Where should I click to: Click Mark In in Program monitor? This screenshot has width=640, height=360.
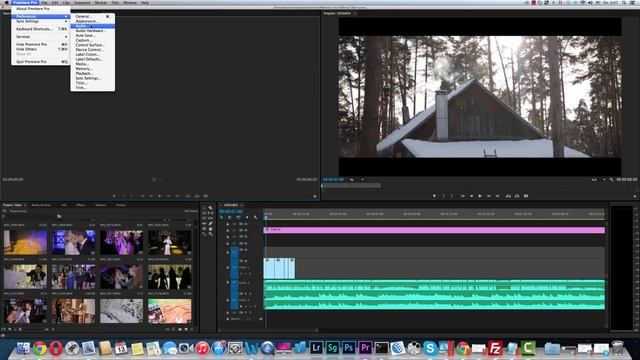443,196
